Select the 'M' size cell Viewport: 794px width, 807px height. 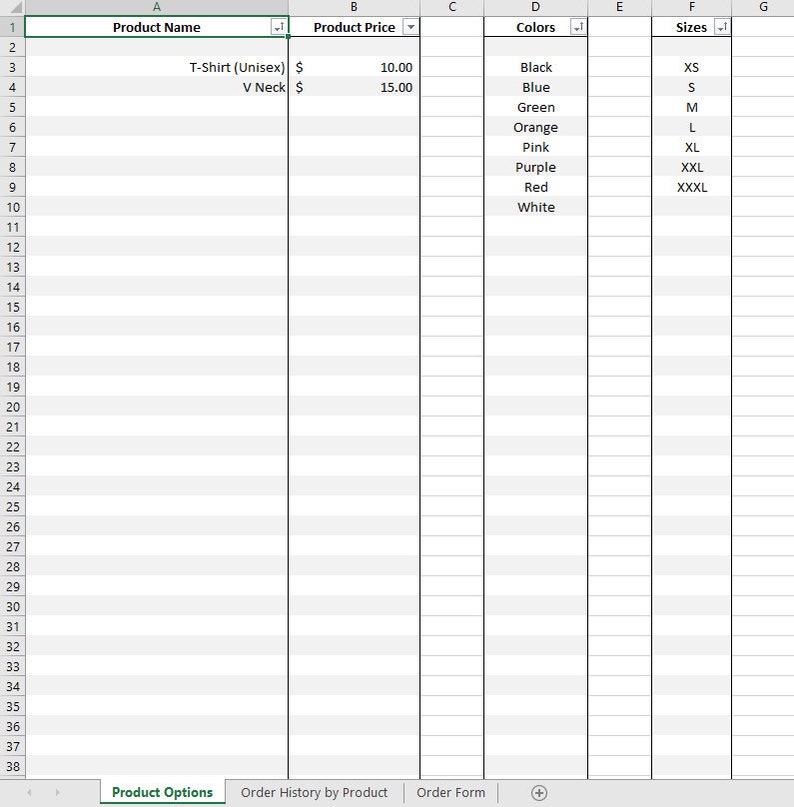tap(692, 108)
